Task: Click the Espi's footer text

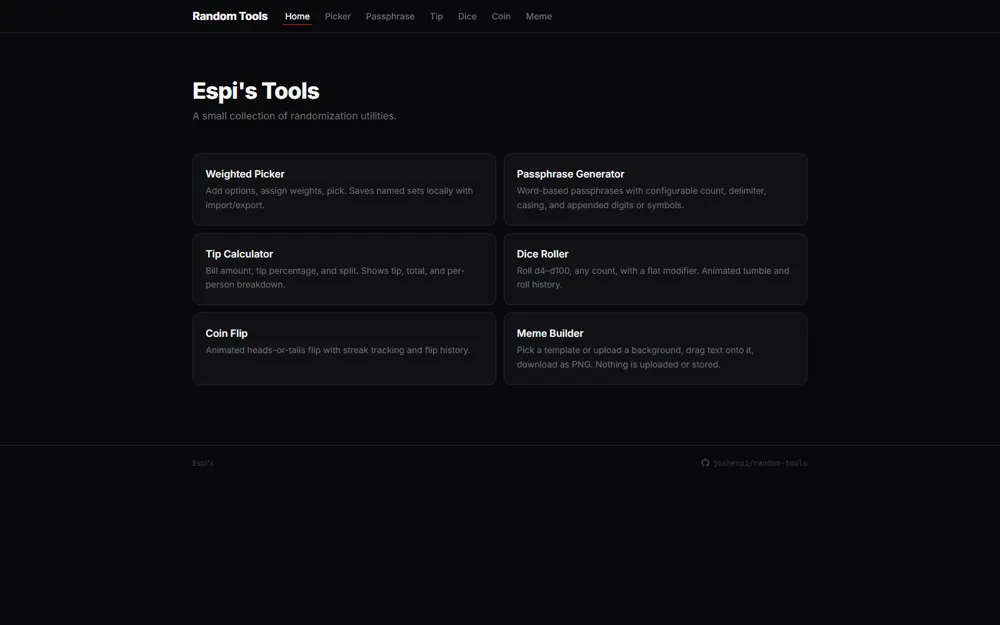Action: (203, 463)
